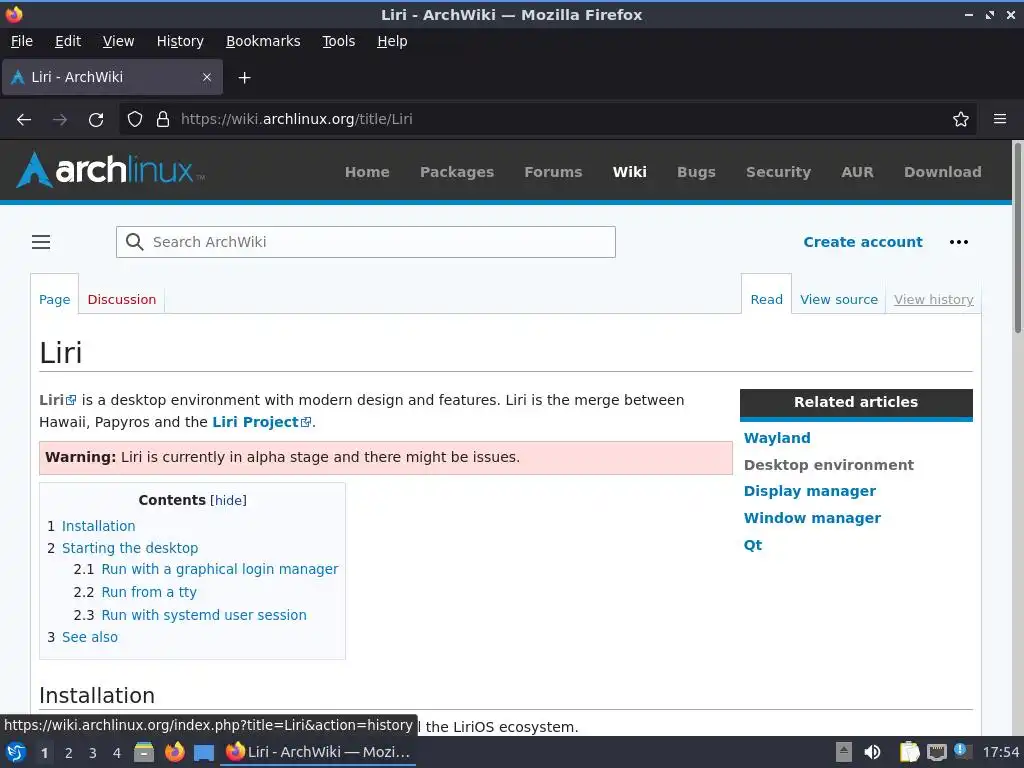Go to Packages in the Arch navigation
The image size is (1024, 768).
click(456, 172)
